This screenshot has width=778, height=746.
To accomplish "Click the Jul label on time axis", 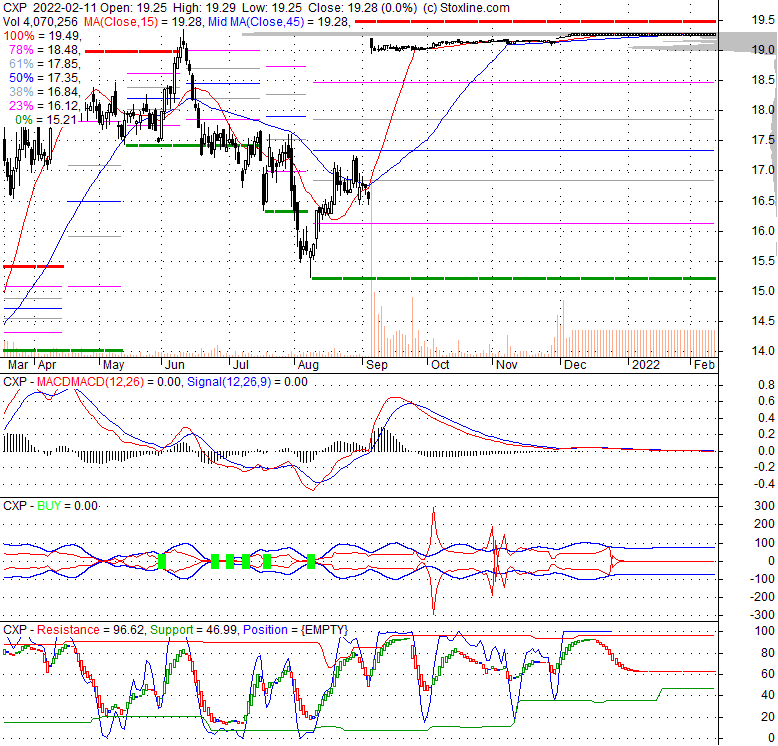I will (241, 365).
